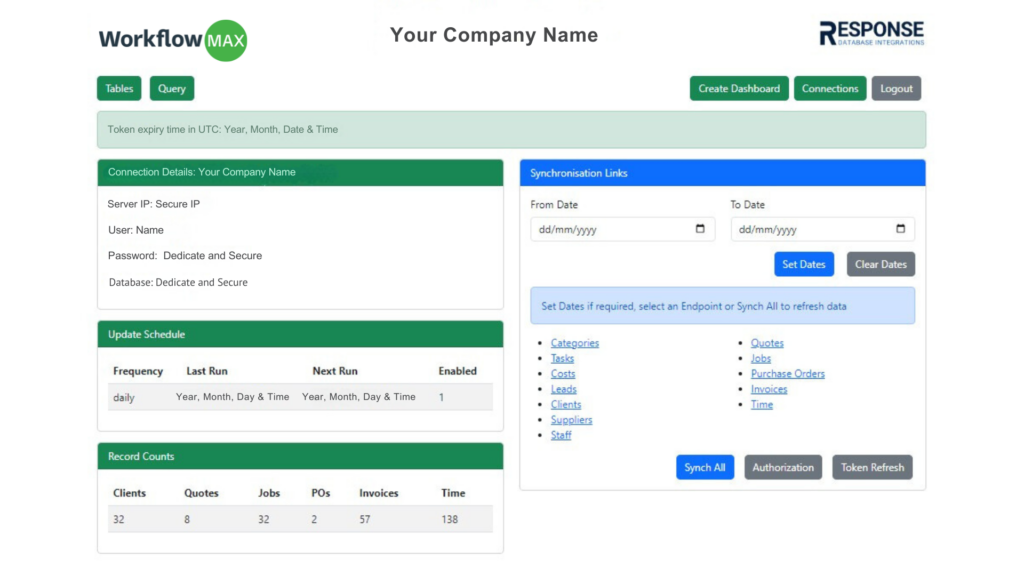
Task: Sync the Categories endpoint link
Action: [575, 343]
